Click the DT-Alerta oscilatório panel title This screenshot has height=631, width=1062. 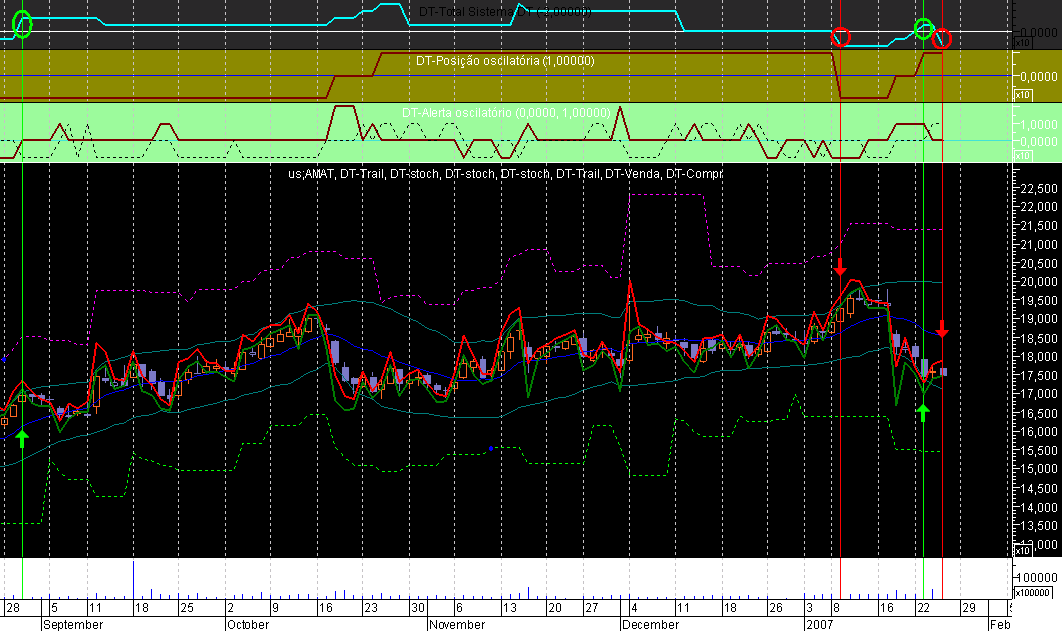[x=506, y=112]
